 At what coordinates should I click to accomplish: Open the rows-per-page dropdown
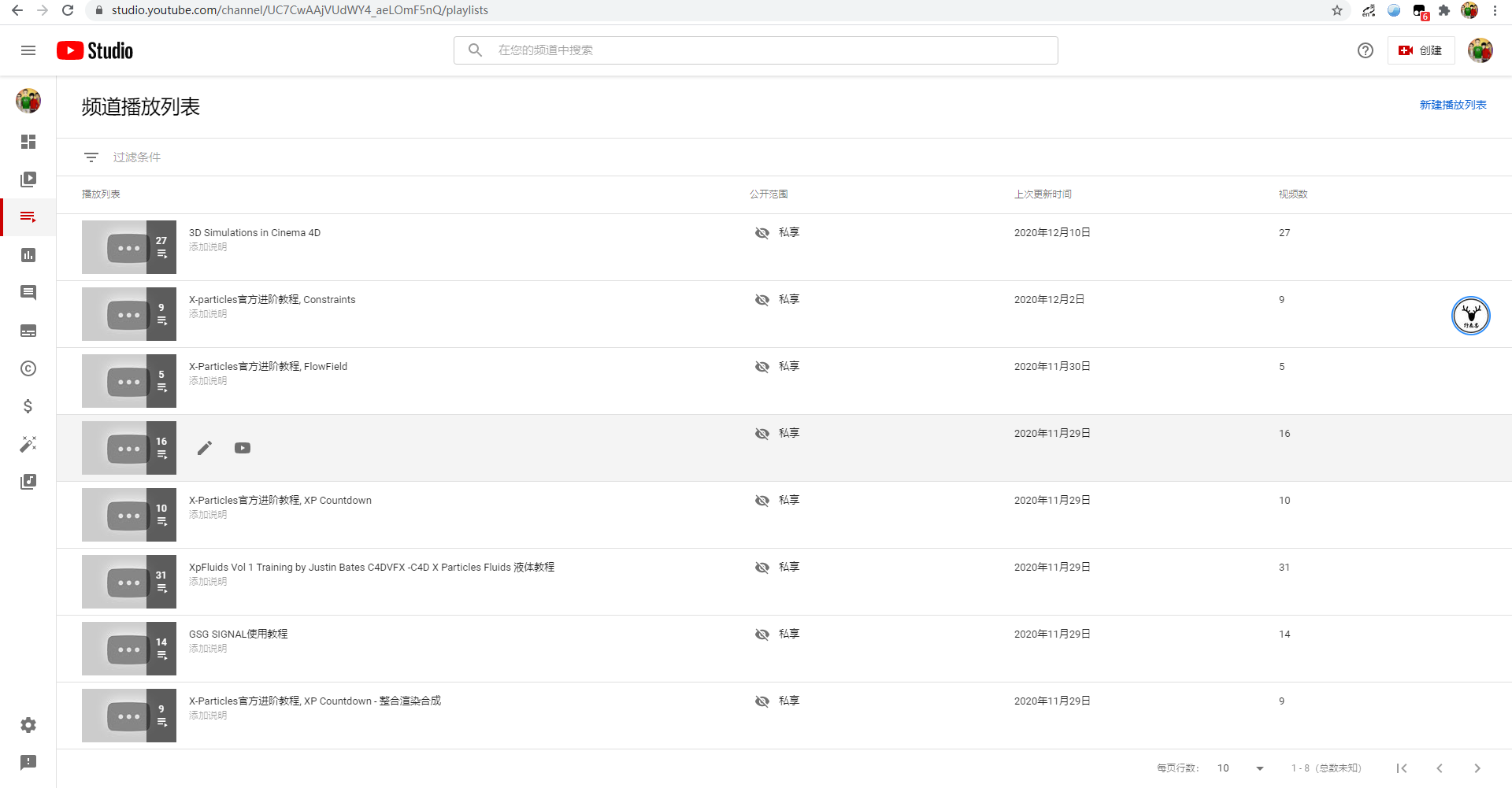tap(1240, 768)
